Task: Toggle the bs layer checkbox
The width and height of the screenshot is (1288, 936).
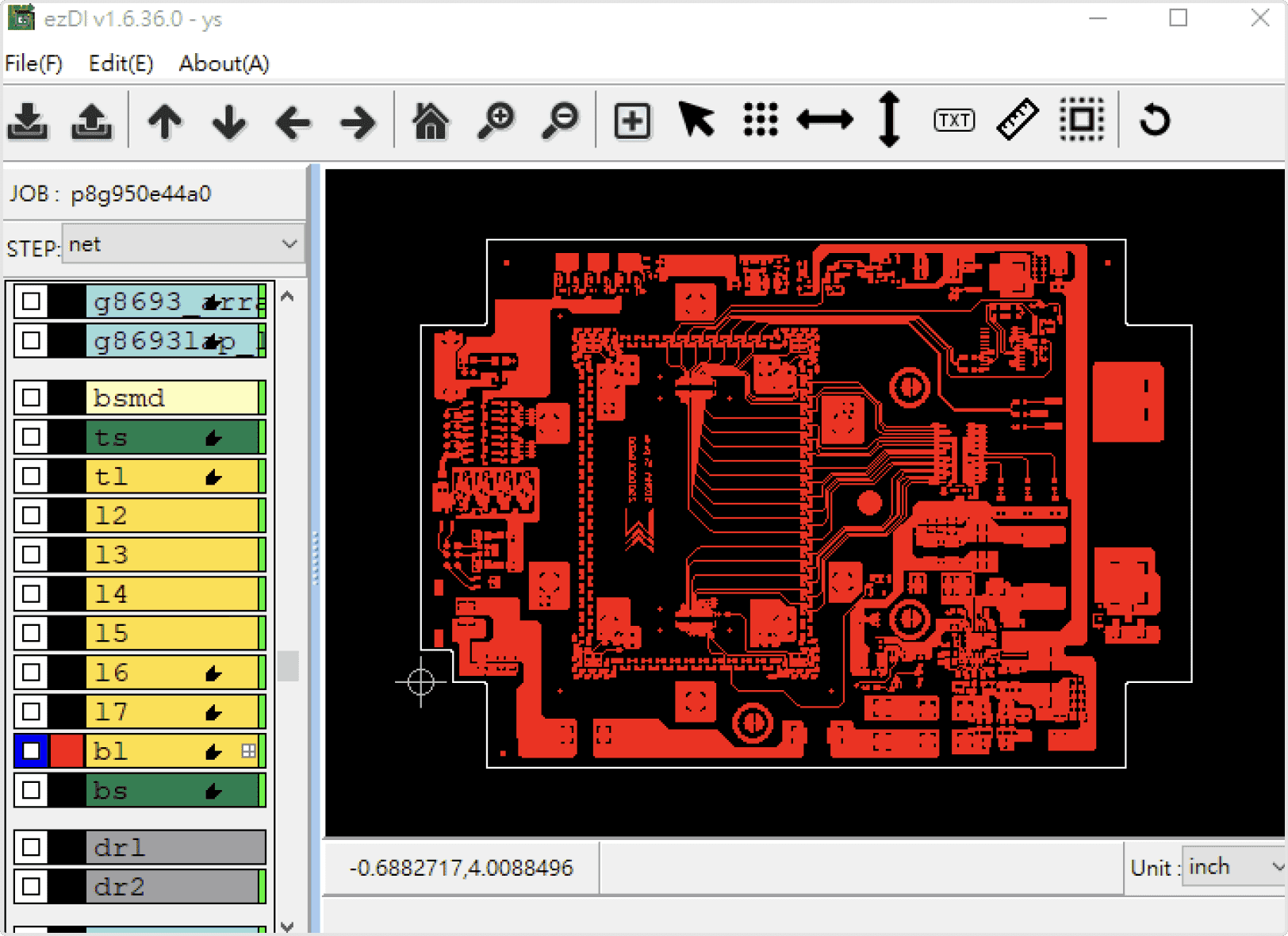Action: 31,790
